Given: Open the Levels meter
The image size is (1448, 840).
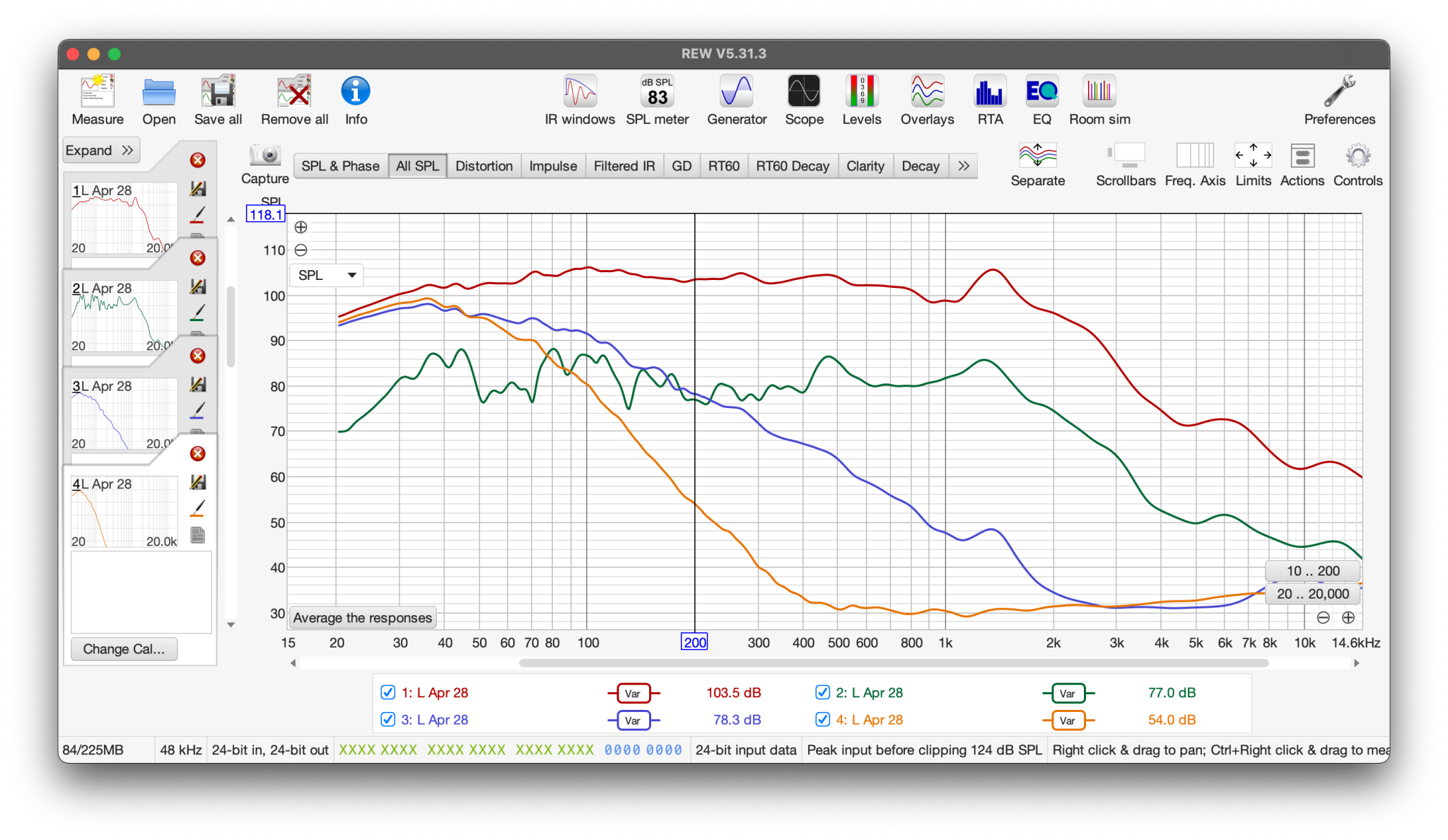Looking at the screenshot, I should 861,100.
